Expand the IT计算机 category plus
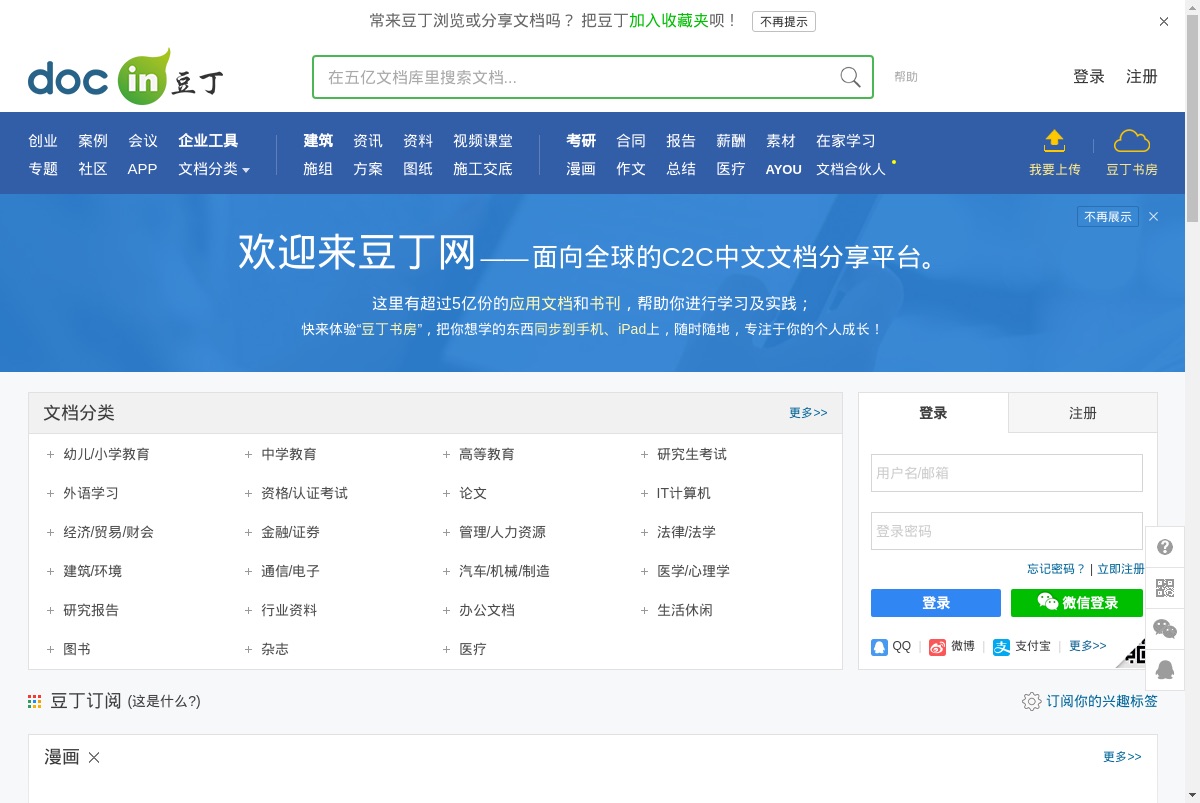The image size is (1200, 803). (x=645, y=494)
